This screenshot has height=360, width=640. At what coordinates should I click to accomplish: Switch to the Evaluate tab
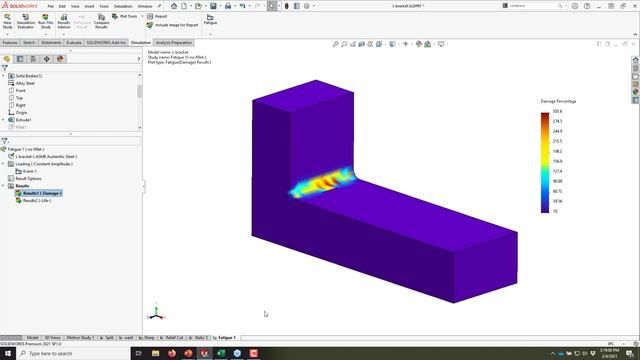pyautogui.click(x=74, y=42)
